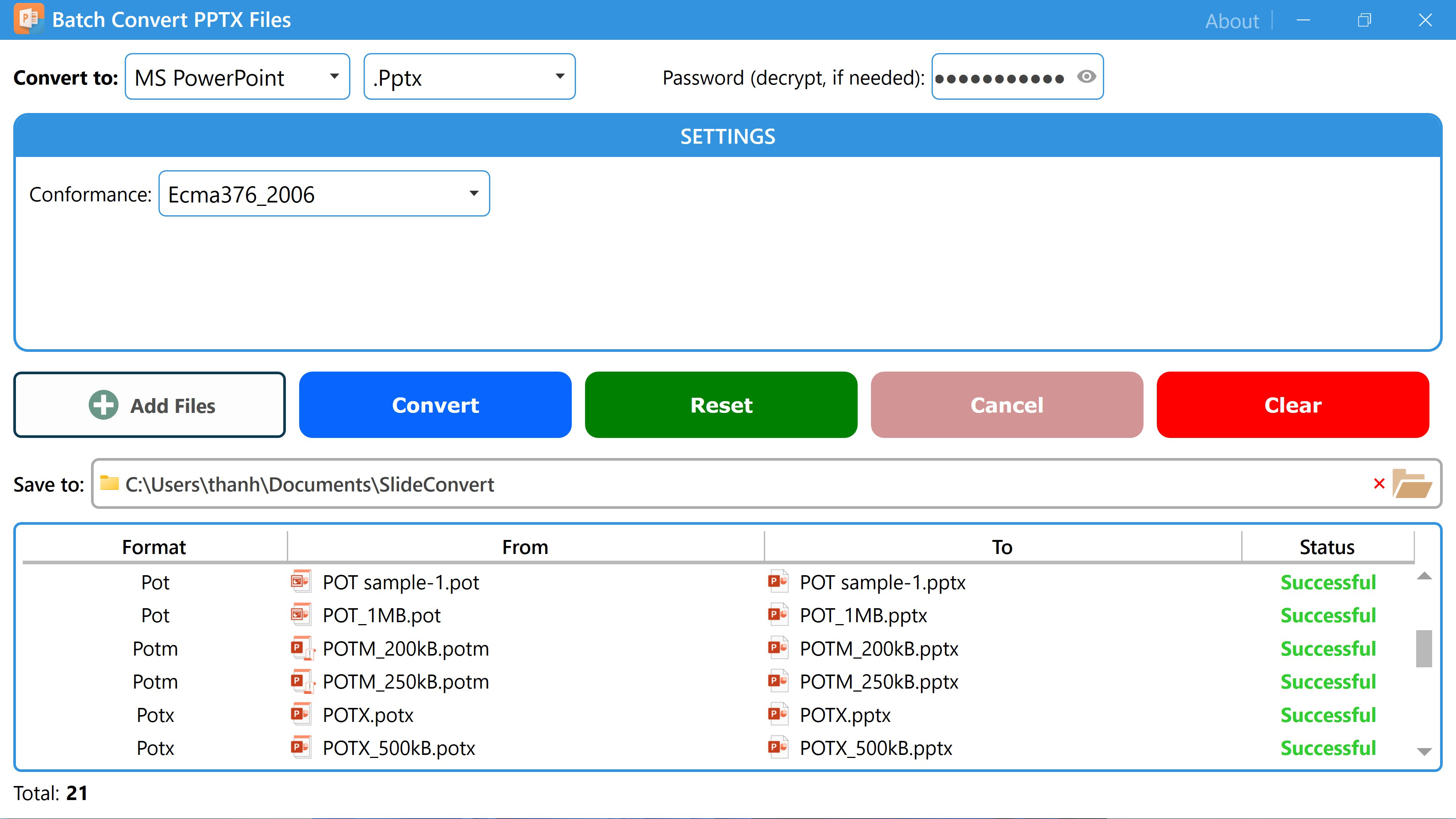Click the green plus icon on Add Files

point(104,405)
